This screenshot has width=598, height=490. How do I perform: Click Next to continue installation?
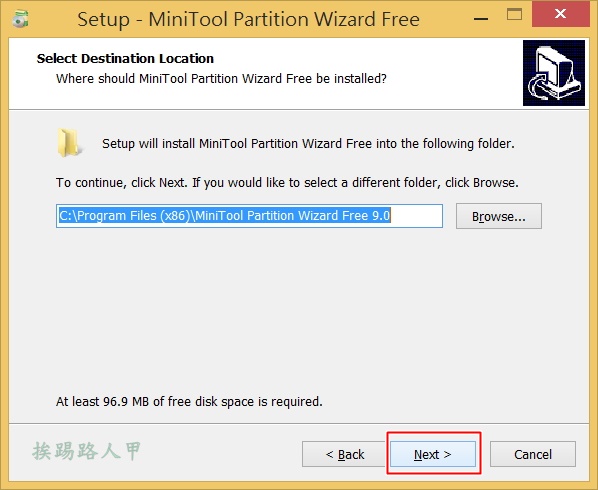(x=433, y=454)
